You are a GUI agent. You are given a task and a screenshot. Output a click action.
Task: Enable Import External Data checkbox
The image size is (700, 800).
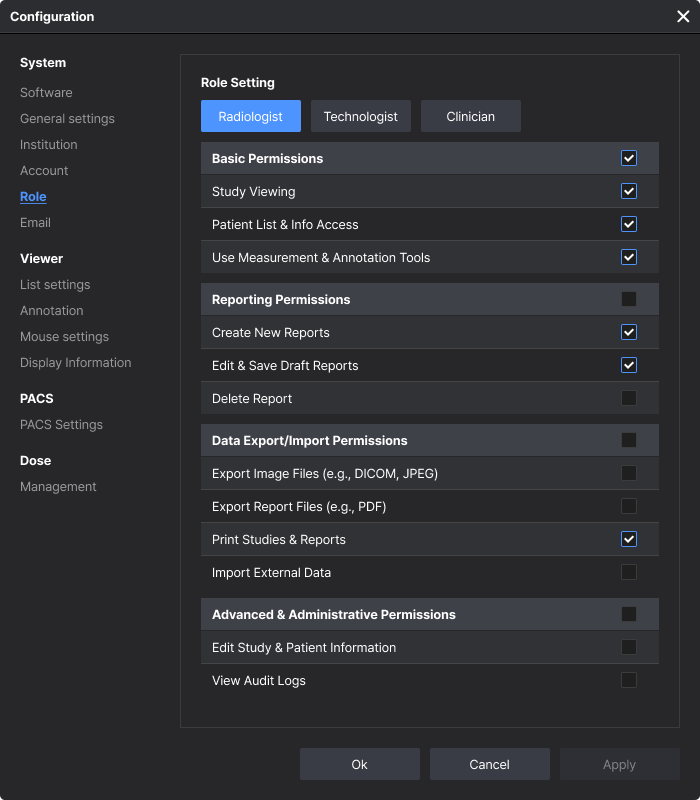coord(629,572)
